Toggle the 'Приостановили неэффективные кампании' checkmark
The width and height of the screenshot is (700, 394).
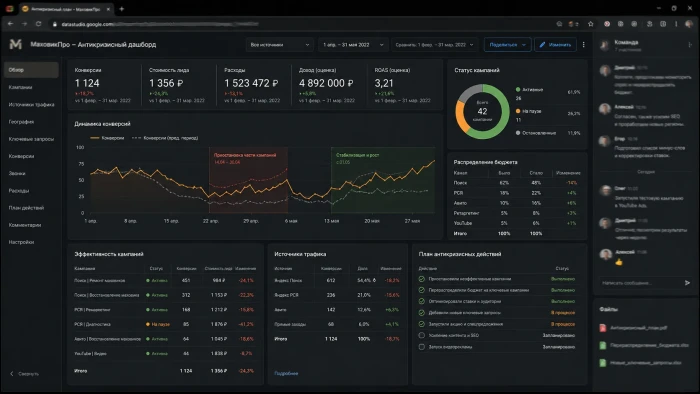(x=421, y=279)
